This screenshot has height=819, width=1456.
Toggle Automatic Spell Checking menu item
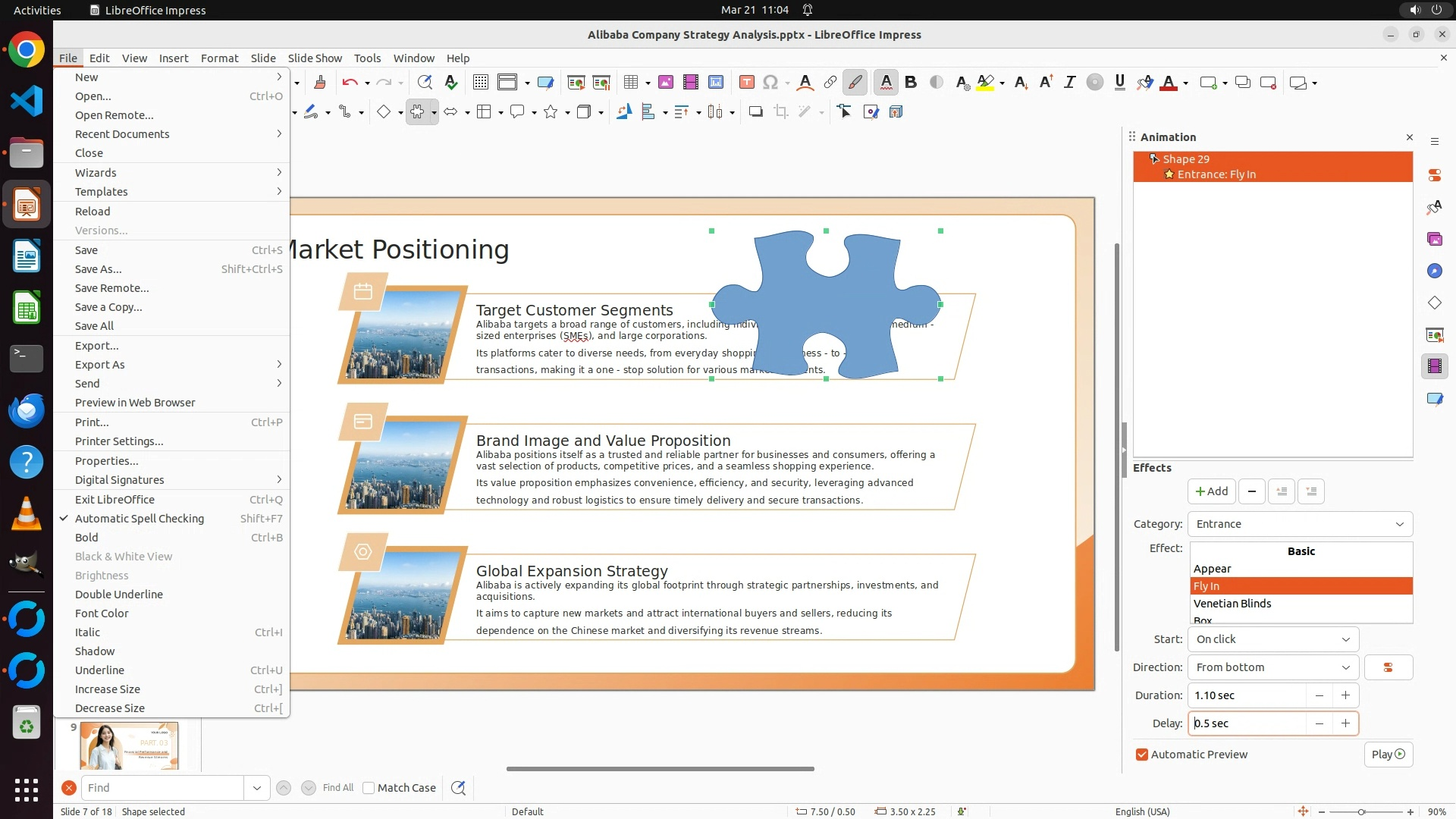(x=140, y=519)
